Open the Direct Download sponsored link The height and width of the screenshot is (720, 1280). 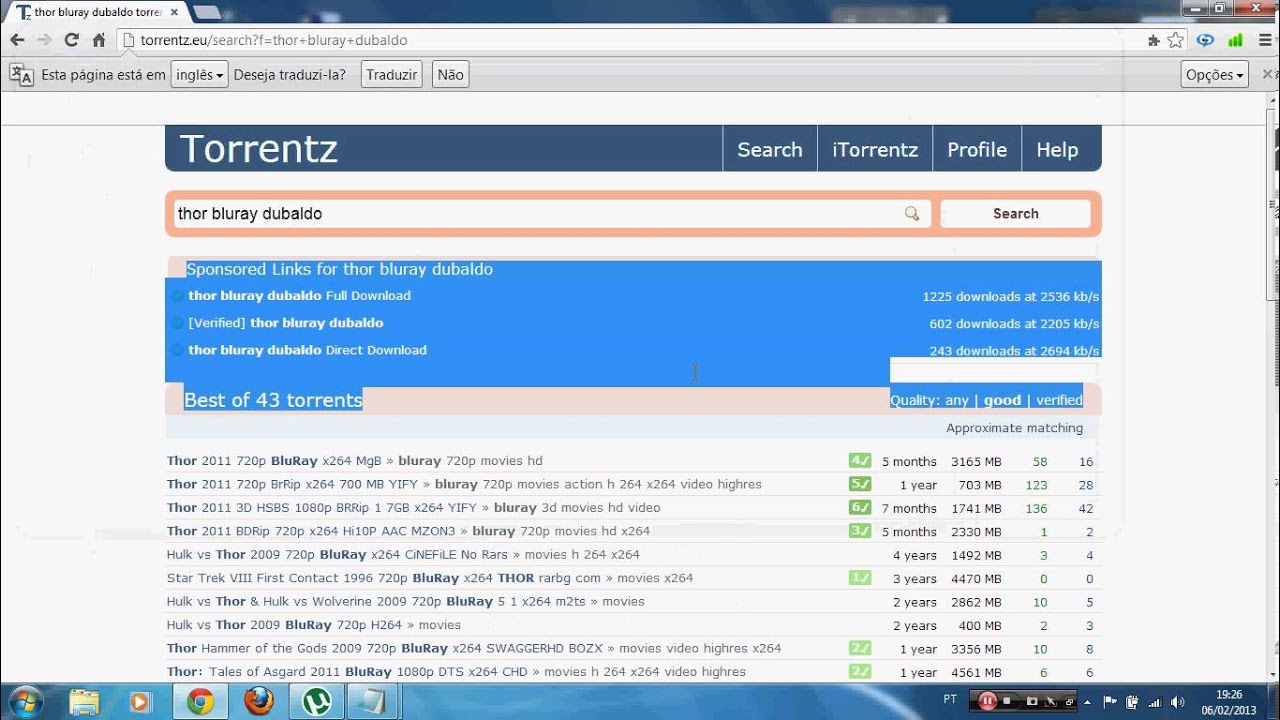point(307,350)
